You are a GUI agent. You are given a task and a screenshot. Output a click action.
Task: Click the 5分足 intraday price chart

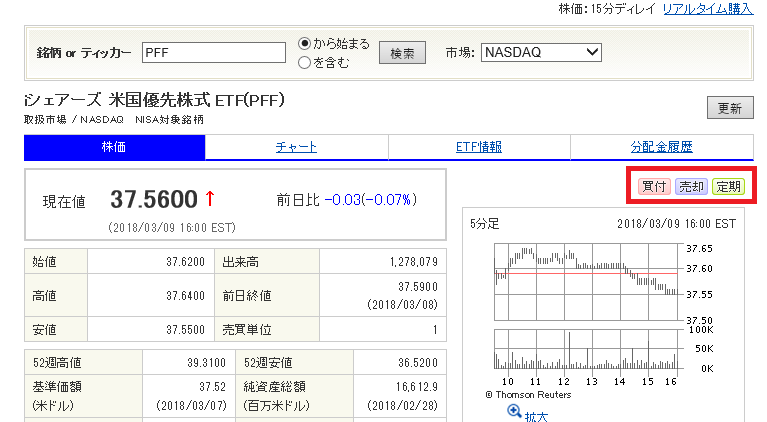(586, 282)
